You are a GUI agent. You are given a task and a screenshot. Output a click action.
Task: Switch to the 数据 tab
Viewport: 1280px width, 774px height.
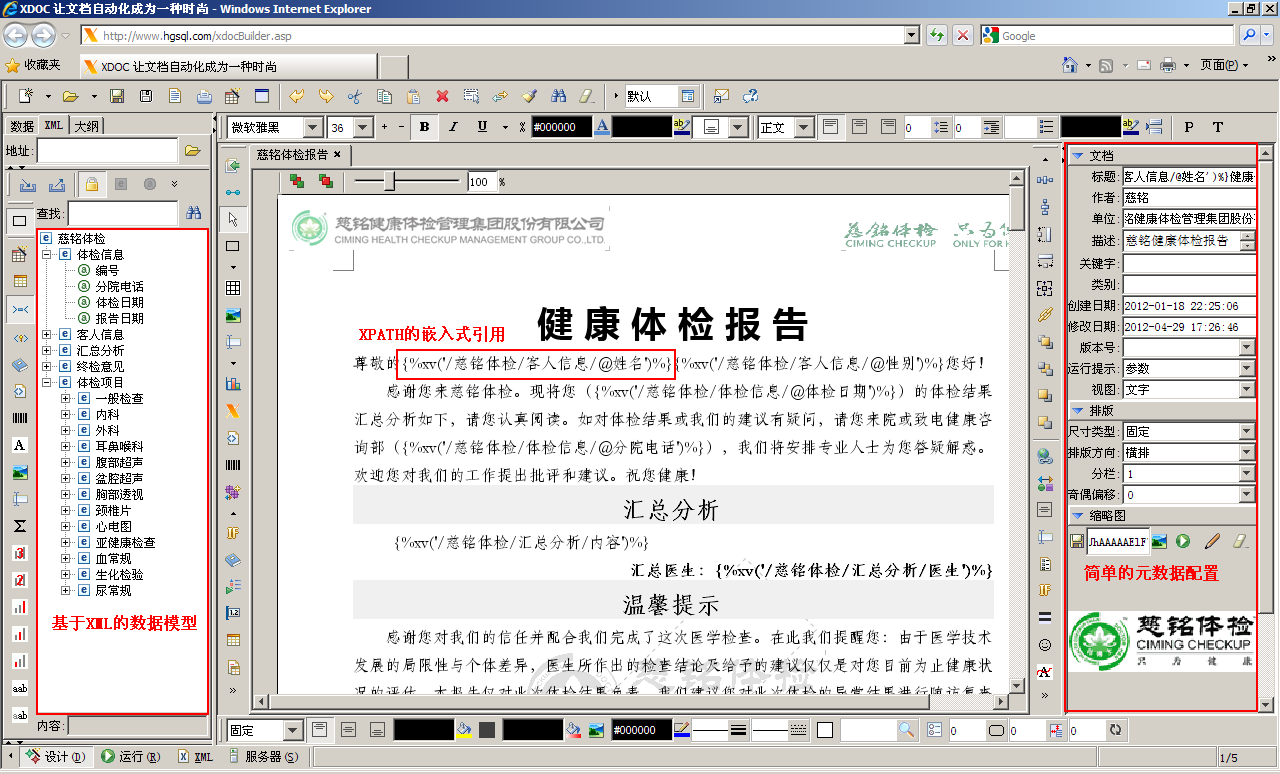pyautogui.click(x=22, y=126)
